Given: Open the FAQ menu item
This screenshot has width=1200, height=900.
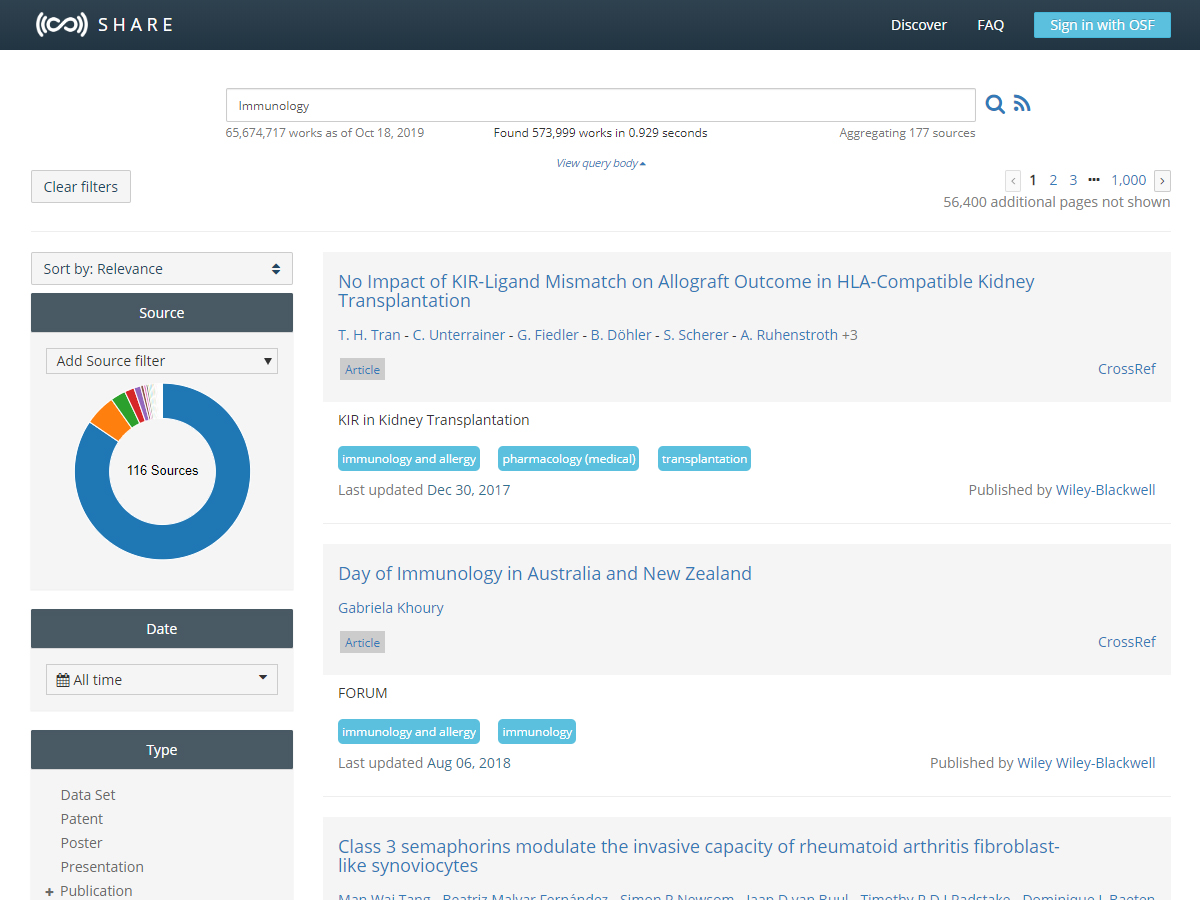Looking at the screenshot, I should tap(990, 25).
